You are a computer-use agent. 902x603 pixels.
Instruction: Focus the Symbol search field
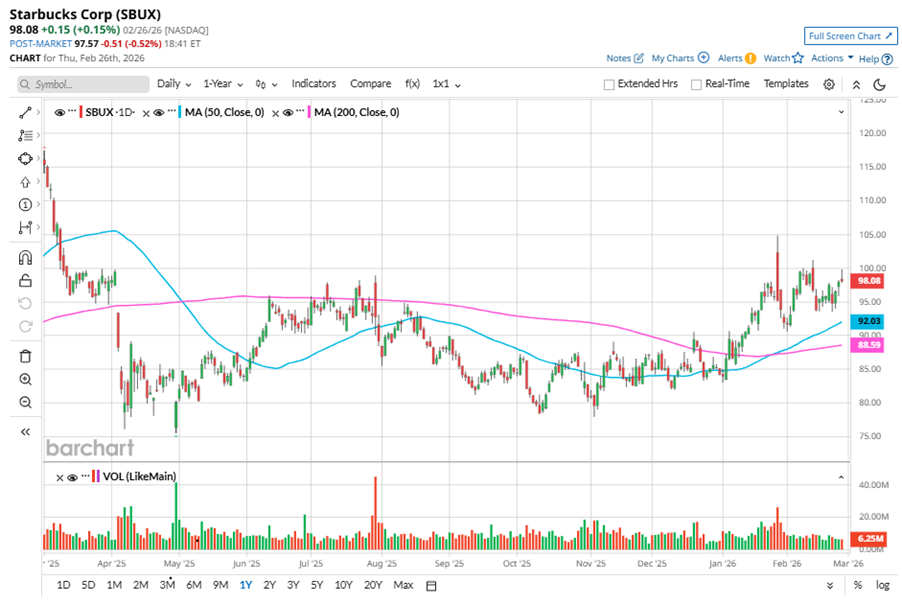(x=83, y=85)
